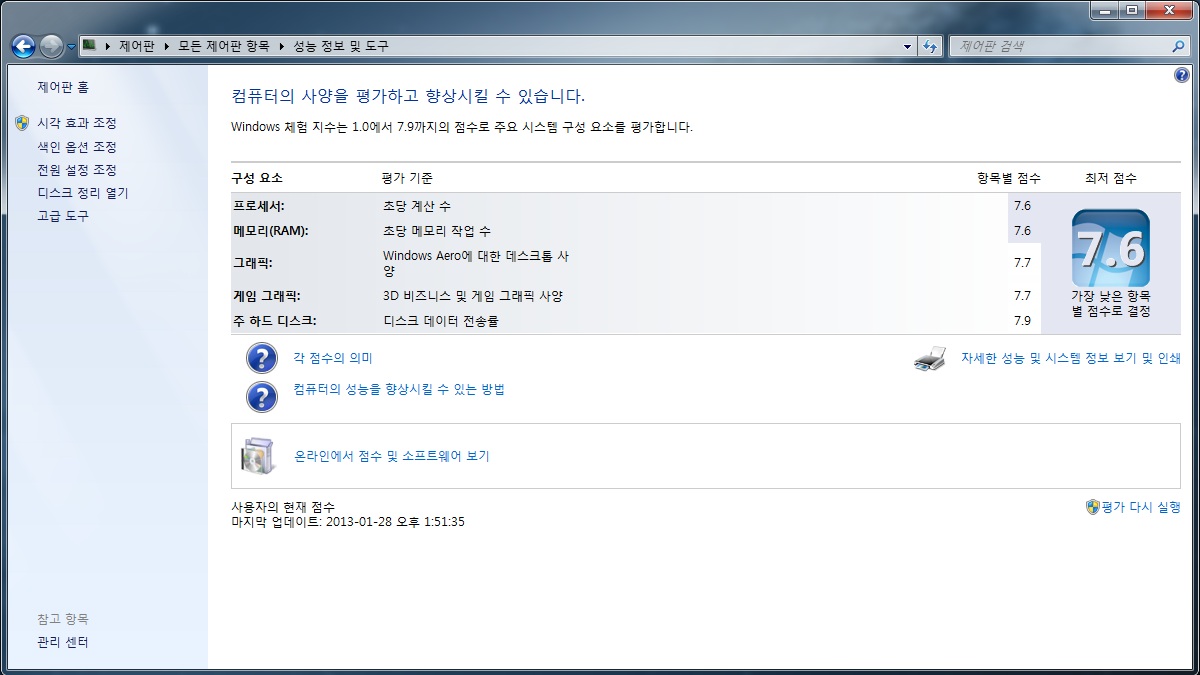The height and width of the screenshot is (675, 1200).
Task: Open 관리 센터 under 참고 항목
Action: [63, 642]
